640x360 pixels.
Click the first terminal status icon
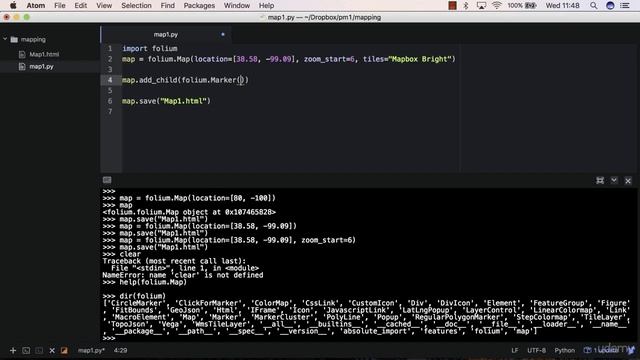(26, 350)
